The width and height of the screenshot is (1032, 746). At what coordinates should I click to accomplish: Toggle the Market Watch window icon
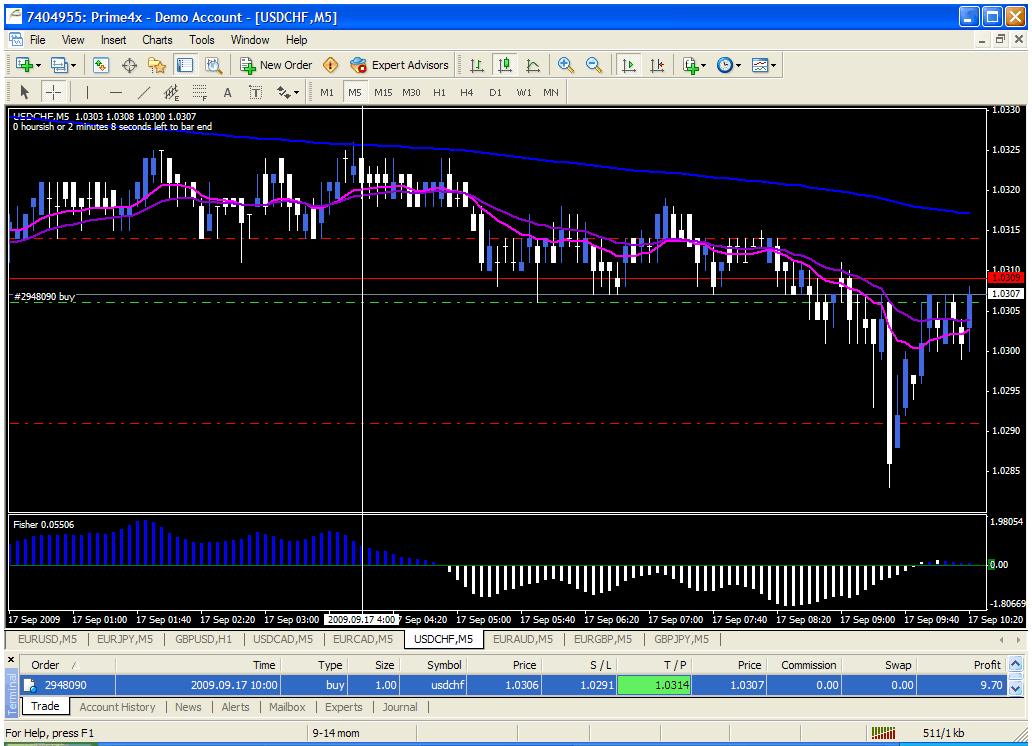(101, 65)
